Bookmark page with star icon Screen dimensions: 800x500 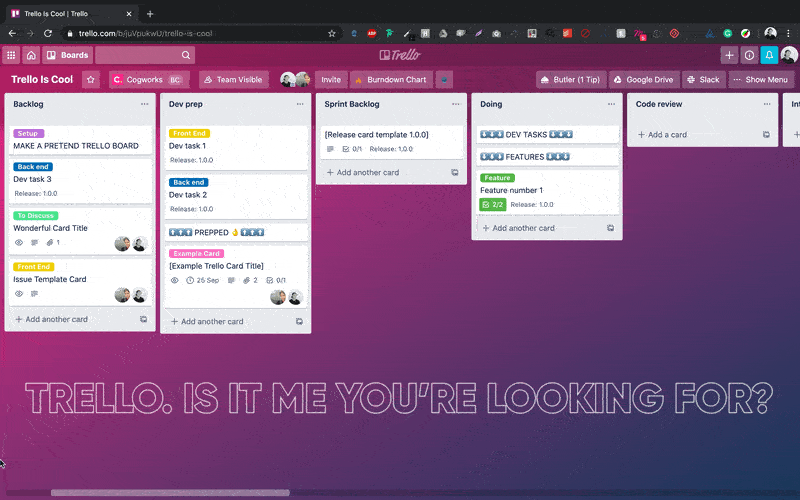332,34
